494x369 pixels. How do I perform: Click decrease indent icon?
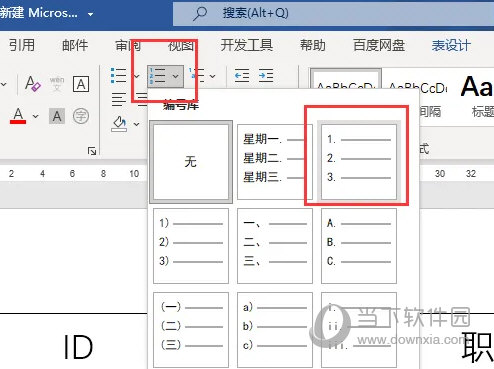coord(242,76)
